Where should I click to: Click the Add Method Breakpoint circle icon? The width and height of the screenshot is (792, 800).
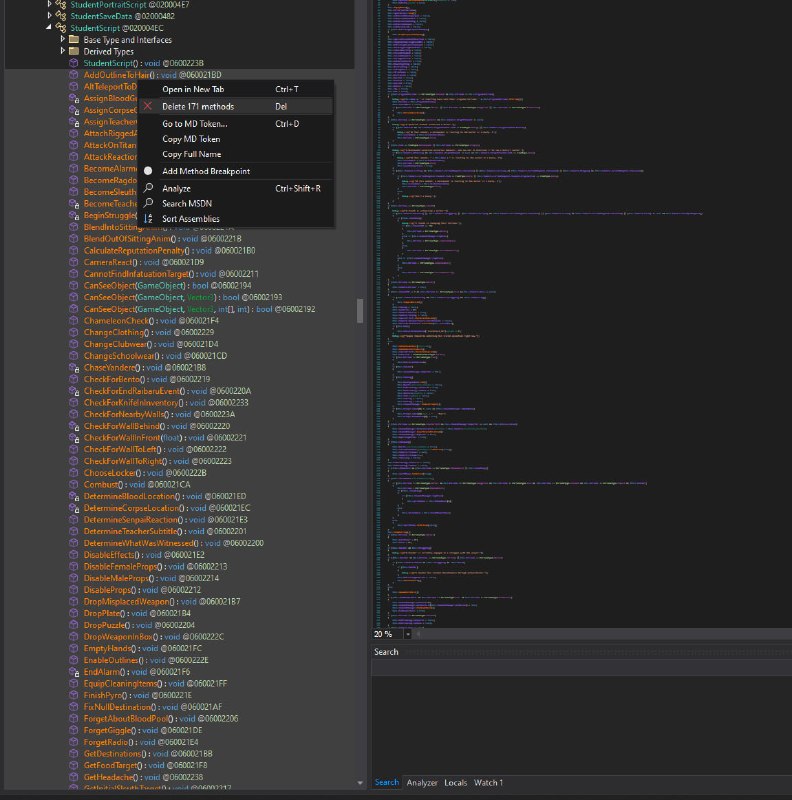click(x=148, y=171)
